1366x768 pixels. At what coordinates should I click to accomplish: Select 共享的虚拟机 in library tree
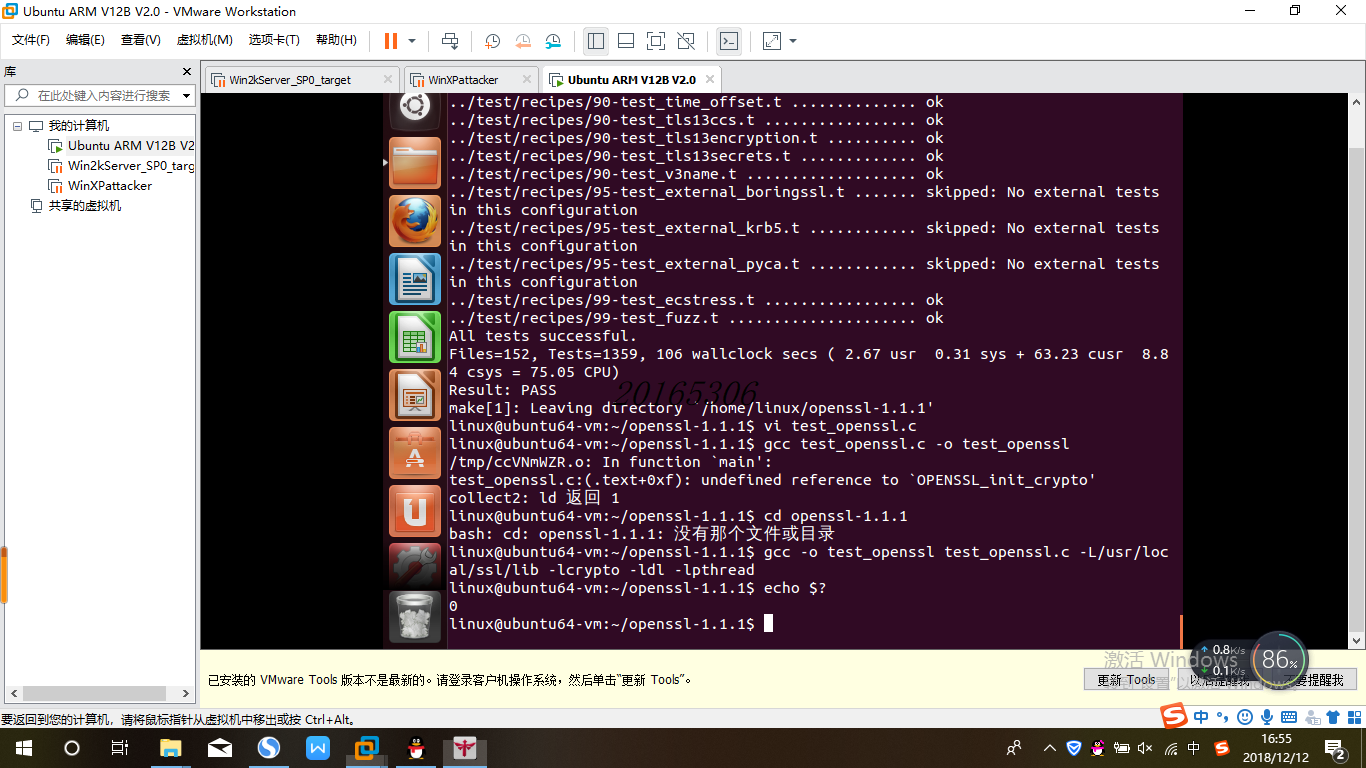(75, 206)
